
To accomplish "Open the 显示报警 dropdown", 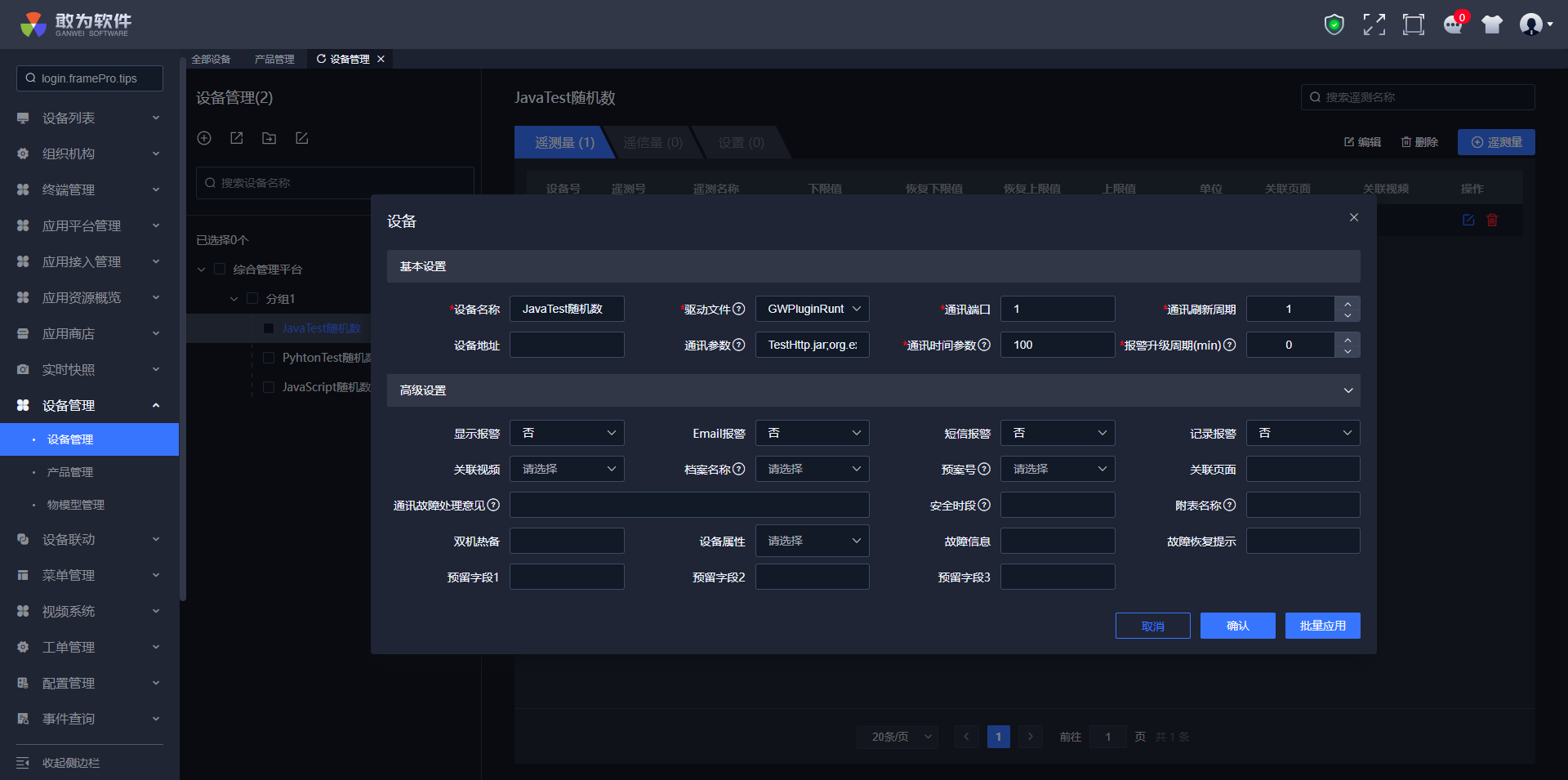I will point(567,433).
